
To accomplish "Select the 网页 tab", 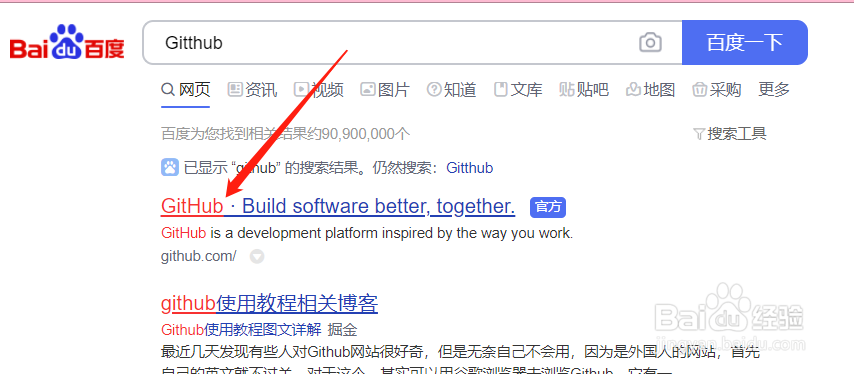I will point(186,90).
